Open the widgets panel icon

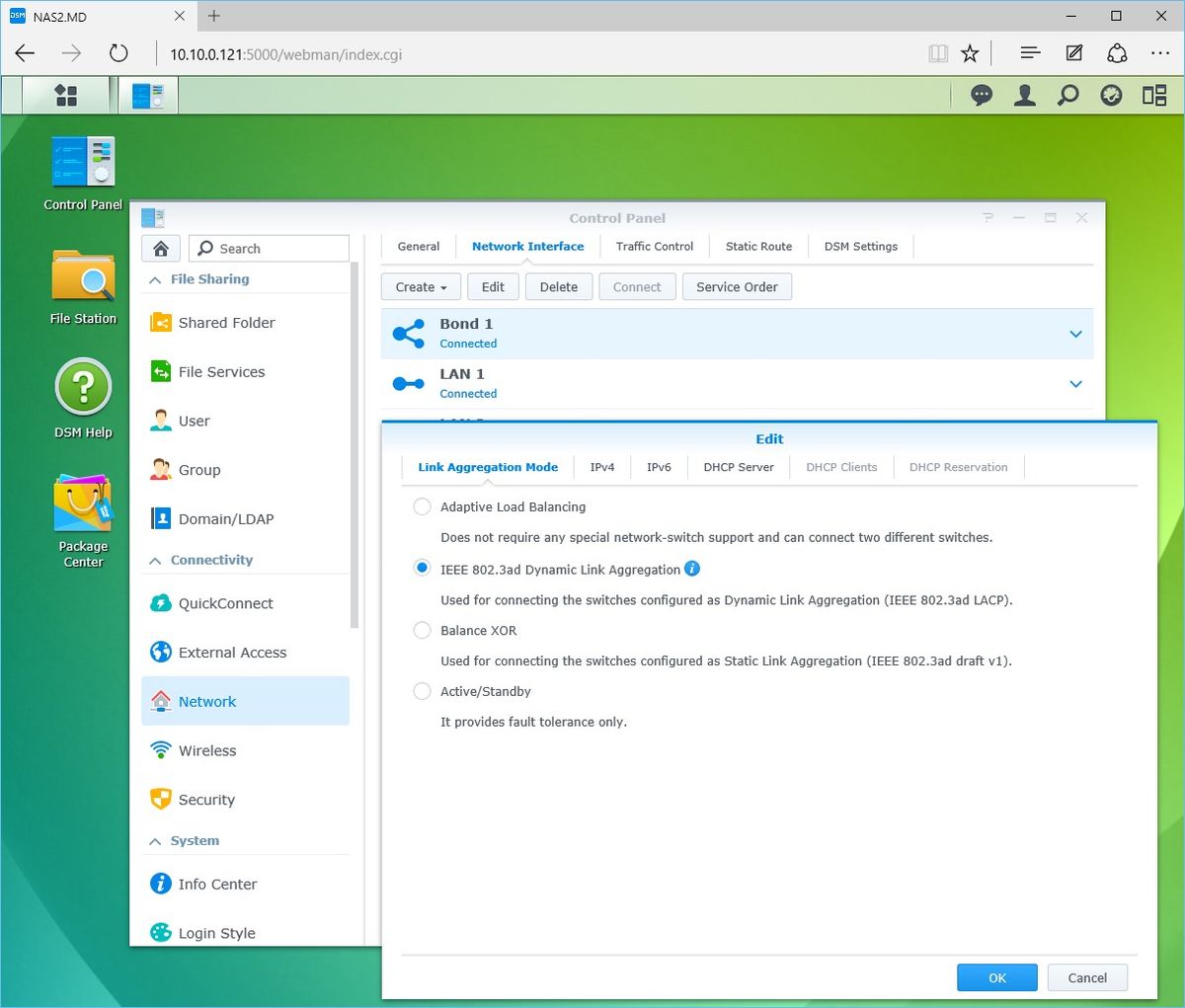pyautogui.click(x=1154, y=95)
